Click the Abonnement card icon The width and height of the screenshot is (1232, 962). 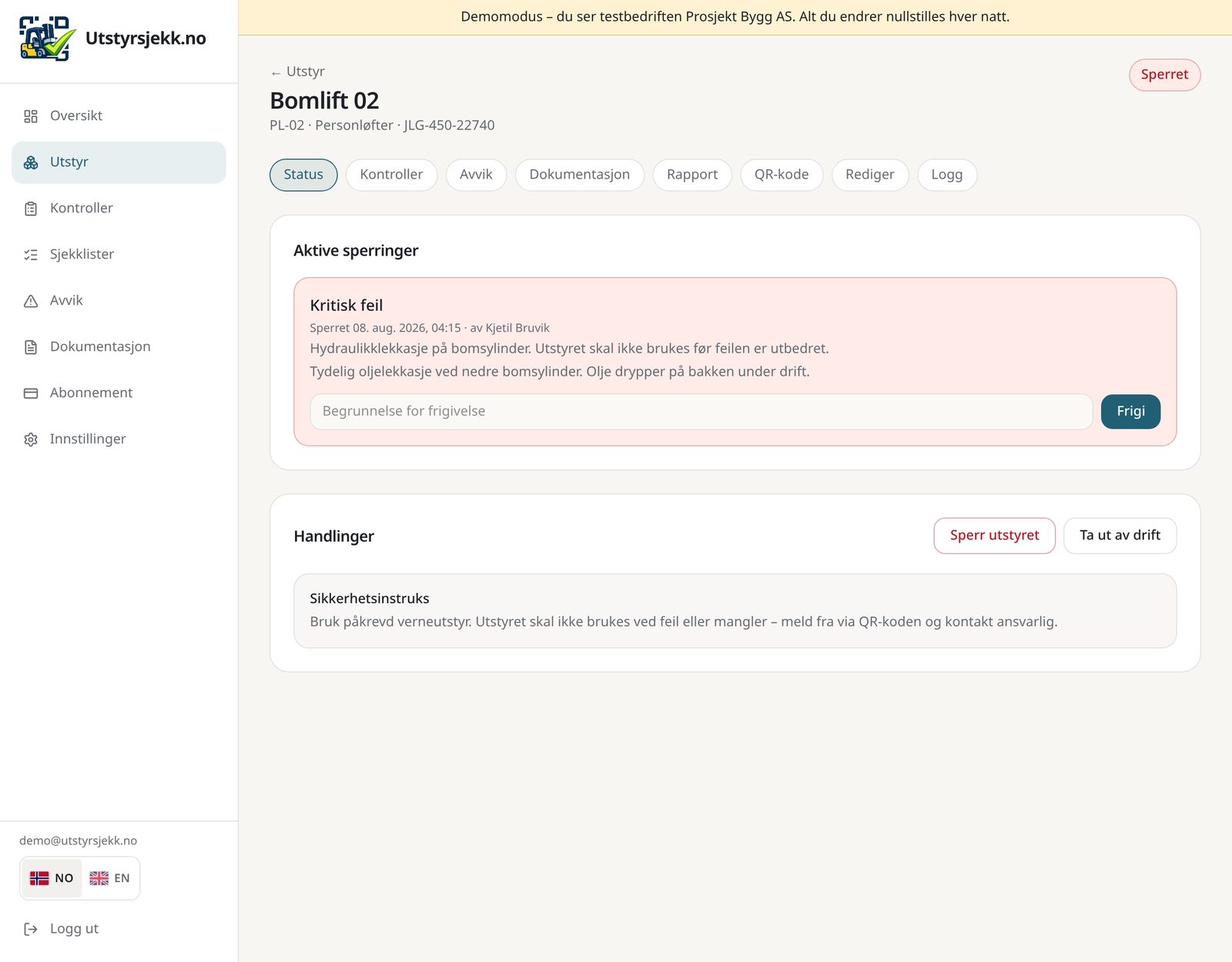(31, 393)
